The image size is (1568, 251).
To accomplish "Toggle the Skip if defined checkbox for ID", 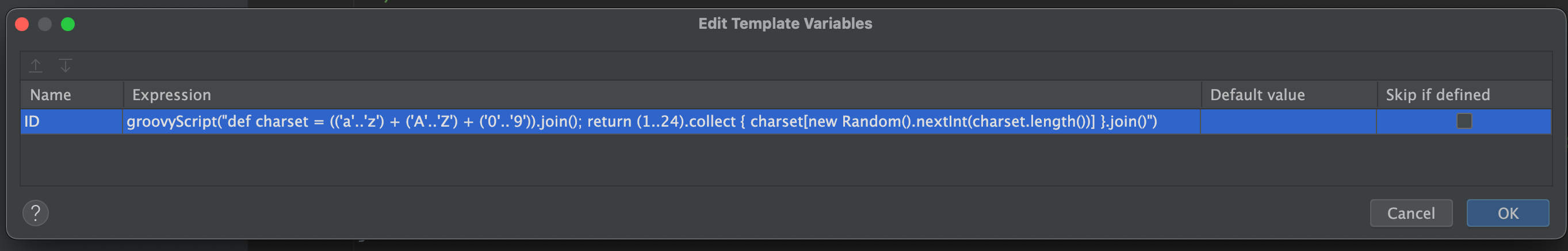I will tap(1464, 121).
